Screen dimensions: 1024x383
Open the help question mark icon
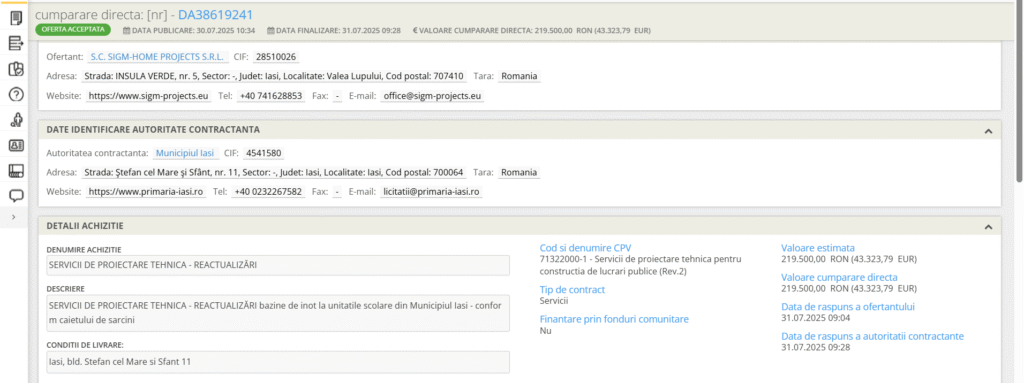coord(16,94)
